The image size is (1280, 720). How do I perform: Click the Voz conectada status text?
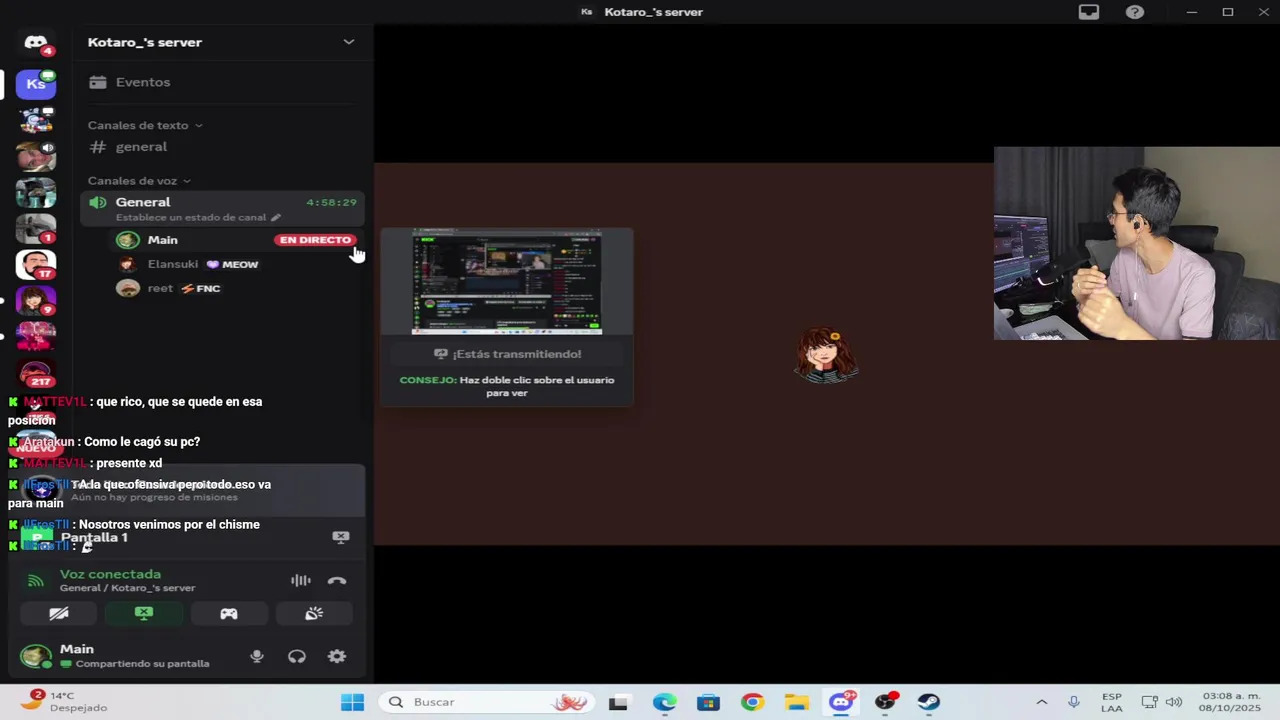click(110, 574)
